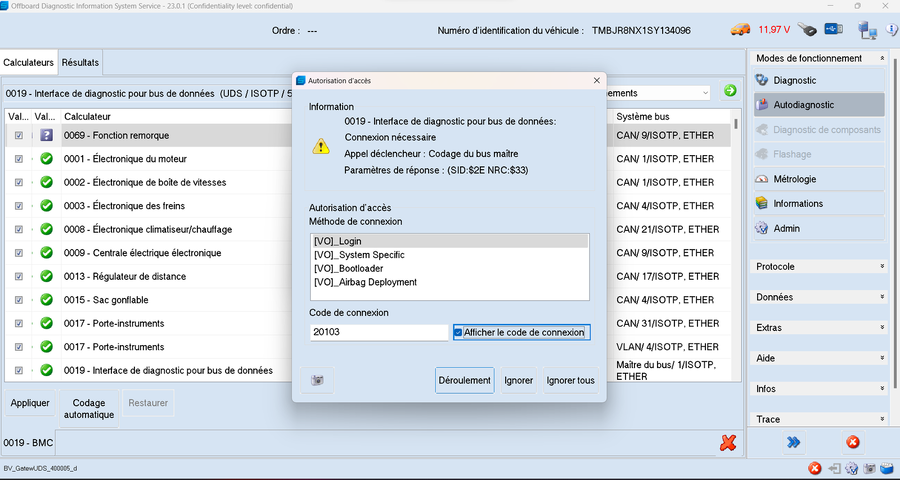Click the Code de connexion input field
Viewport: 900px width, 480px height.
pyautogui.click(x=378, y=332)
